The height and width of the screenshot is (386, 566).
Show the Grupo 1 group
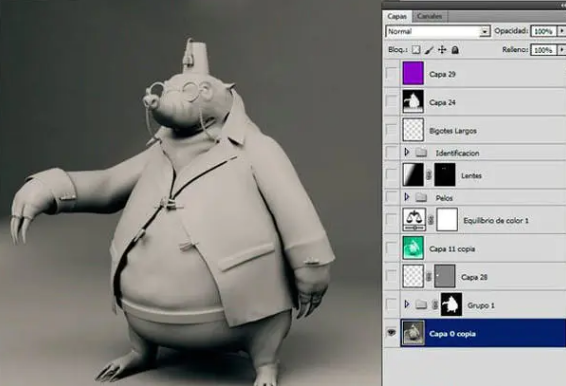pos(391,304)
